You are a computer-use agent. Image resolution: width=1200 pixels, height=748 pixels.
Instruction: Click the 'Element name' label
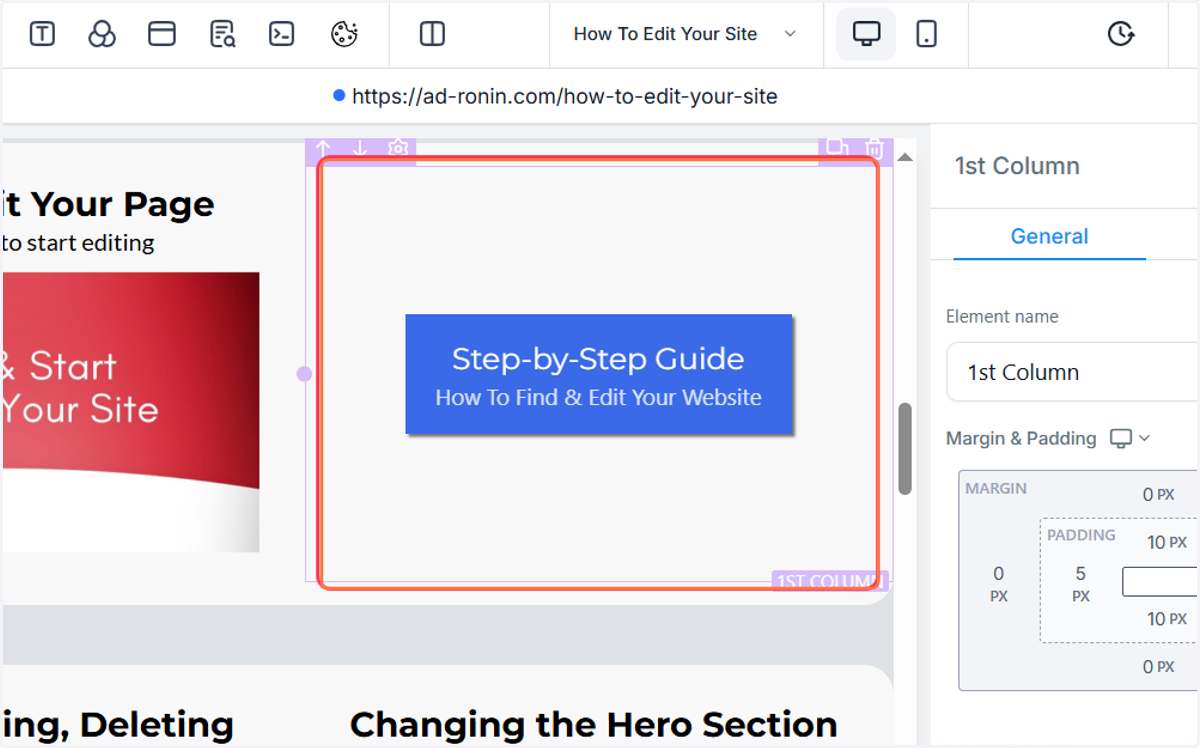[x=1002, y=316]
